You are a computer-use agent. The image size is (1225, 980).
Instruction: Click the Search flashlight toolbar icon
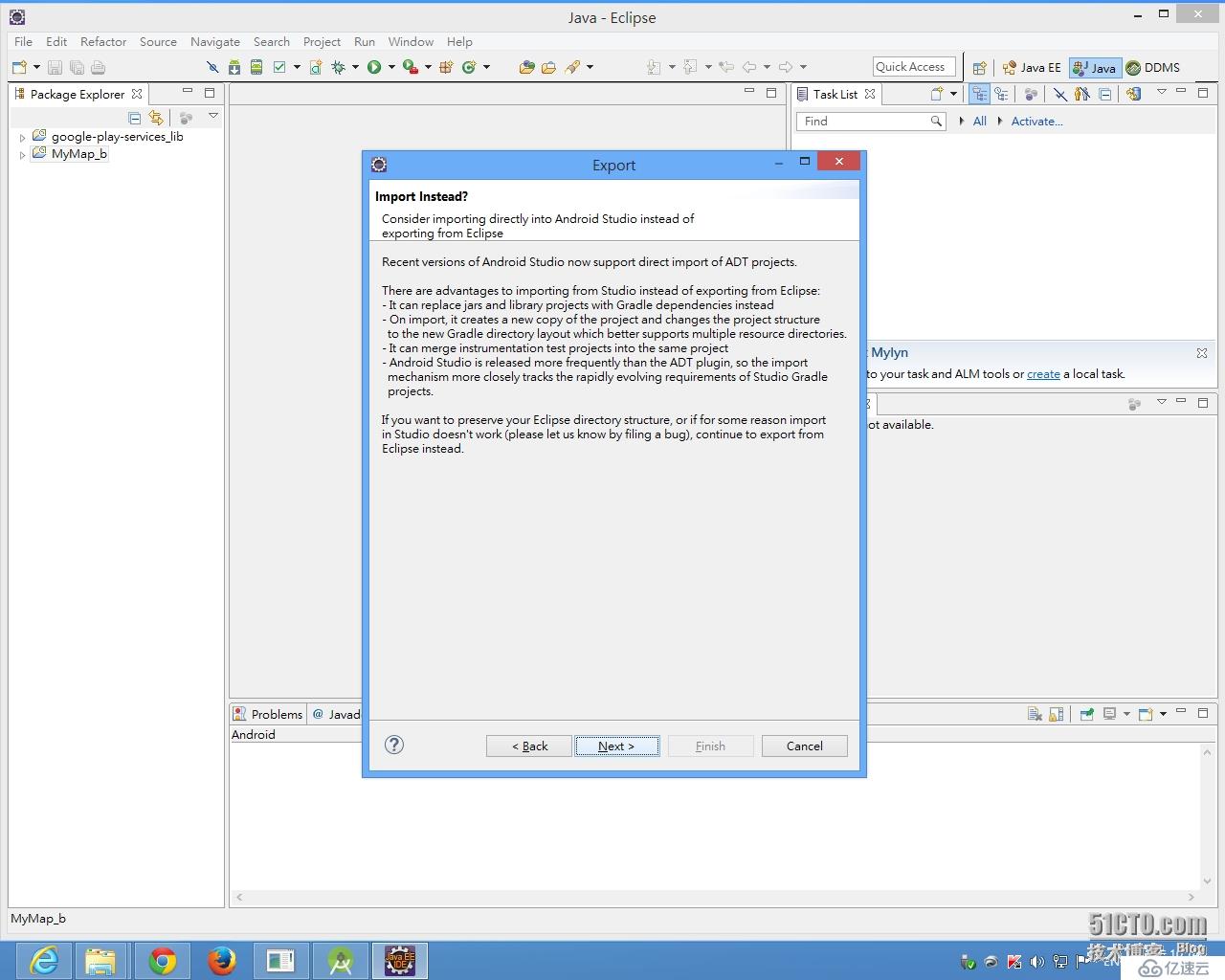pos(573,67)
